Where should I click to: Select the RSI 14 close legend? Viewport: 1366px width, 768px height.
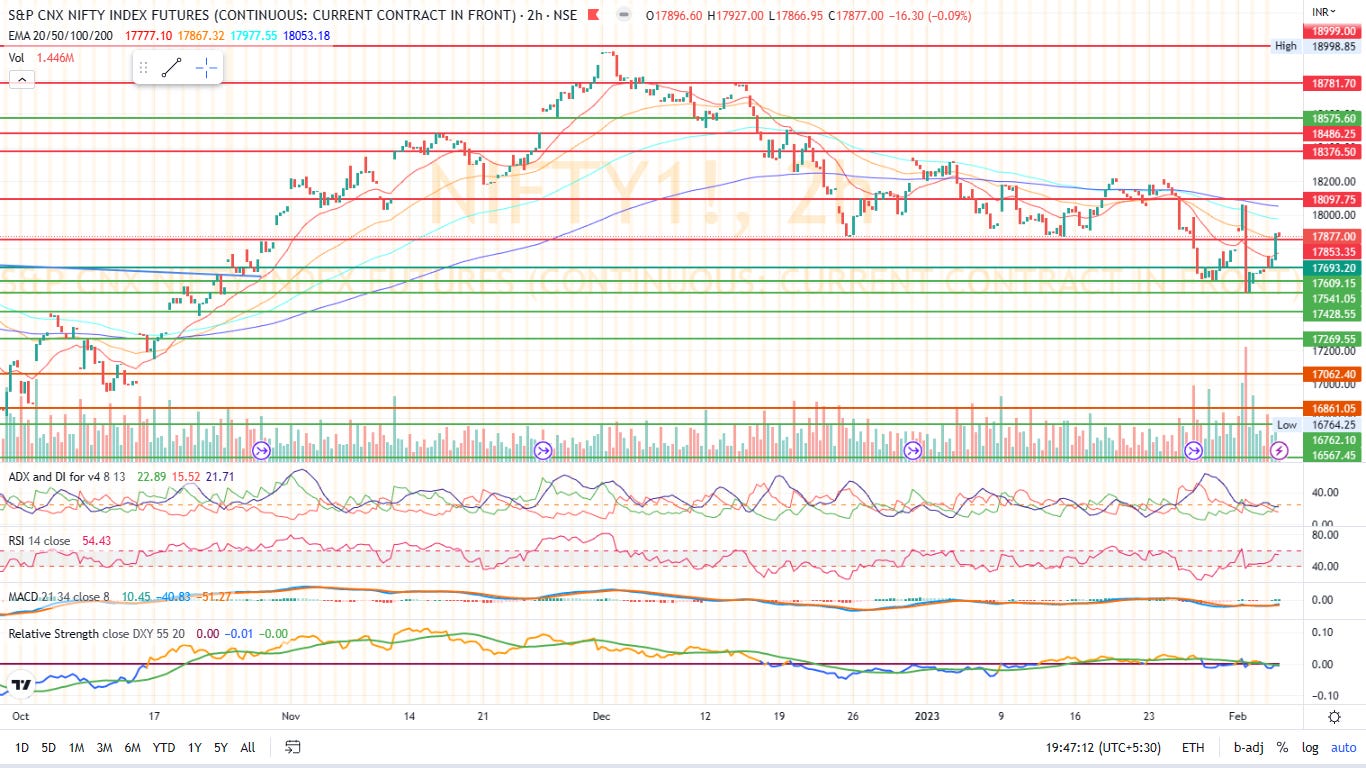click(39, 541)
